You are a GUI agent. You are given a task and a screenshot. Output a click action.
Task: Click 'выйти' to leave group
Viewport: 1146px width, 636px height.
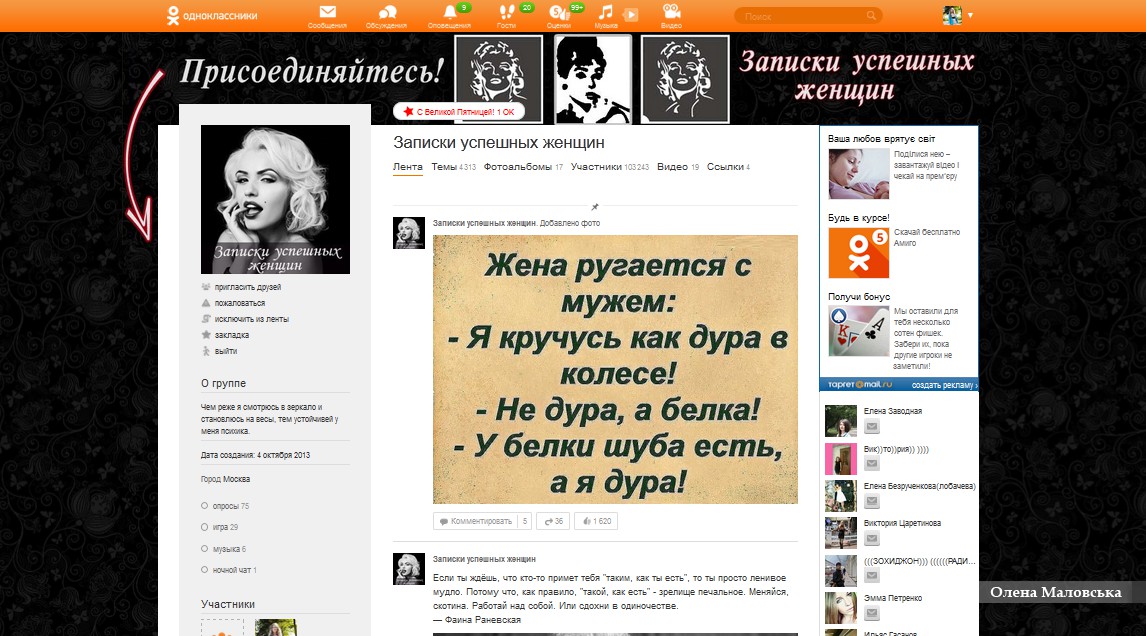226,352
